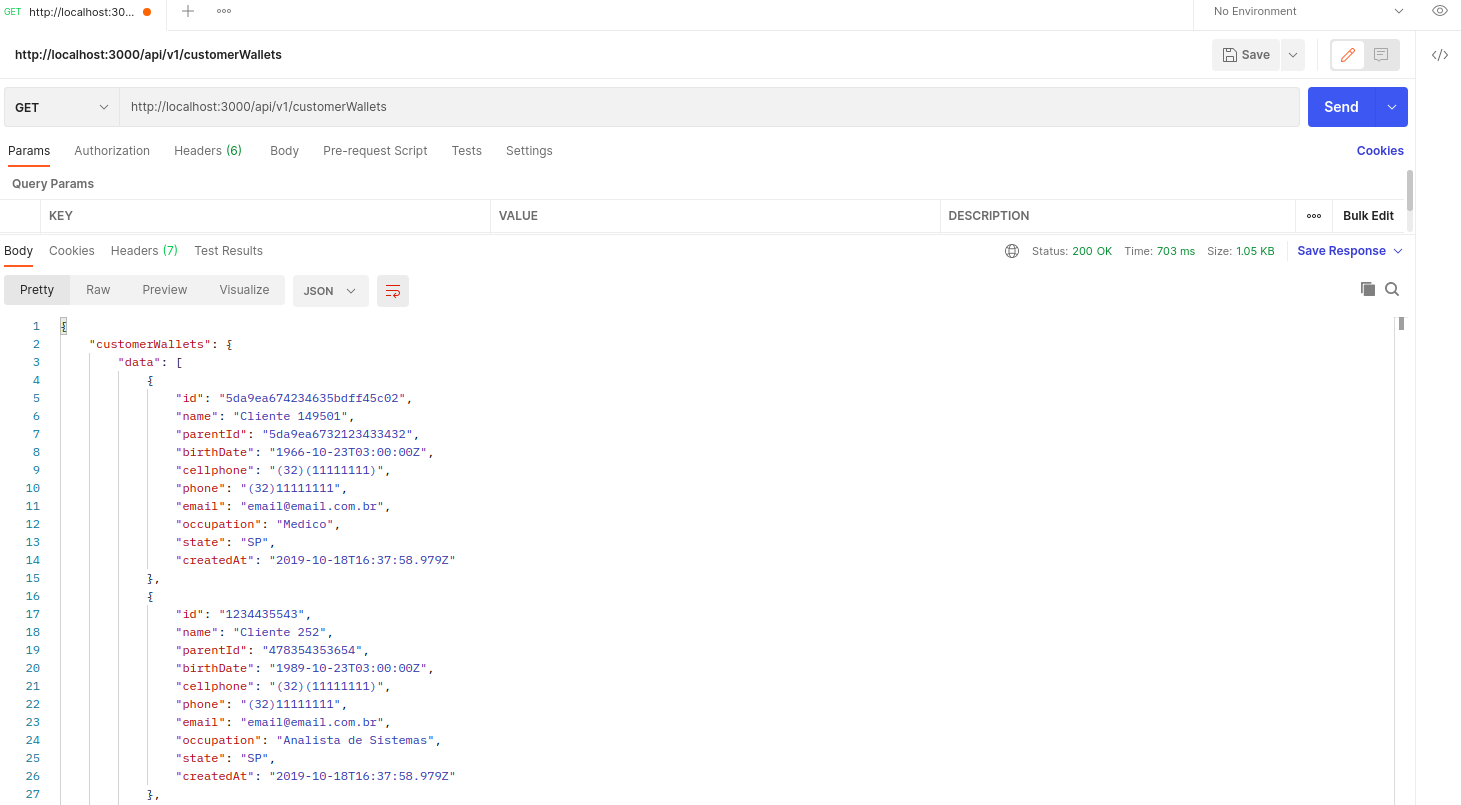Open params table column options dots
Screen dimensions: 1461x805
1314,216
